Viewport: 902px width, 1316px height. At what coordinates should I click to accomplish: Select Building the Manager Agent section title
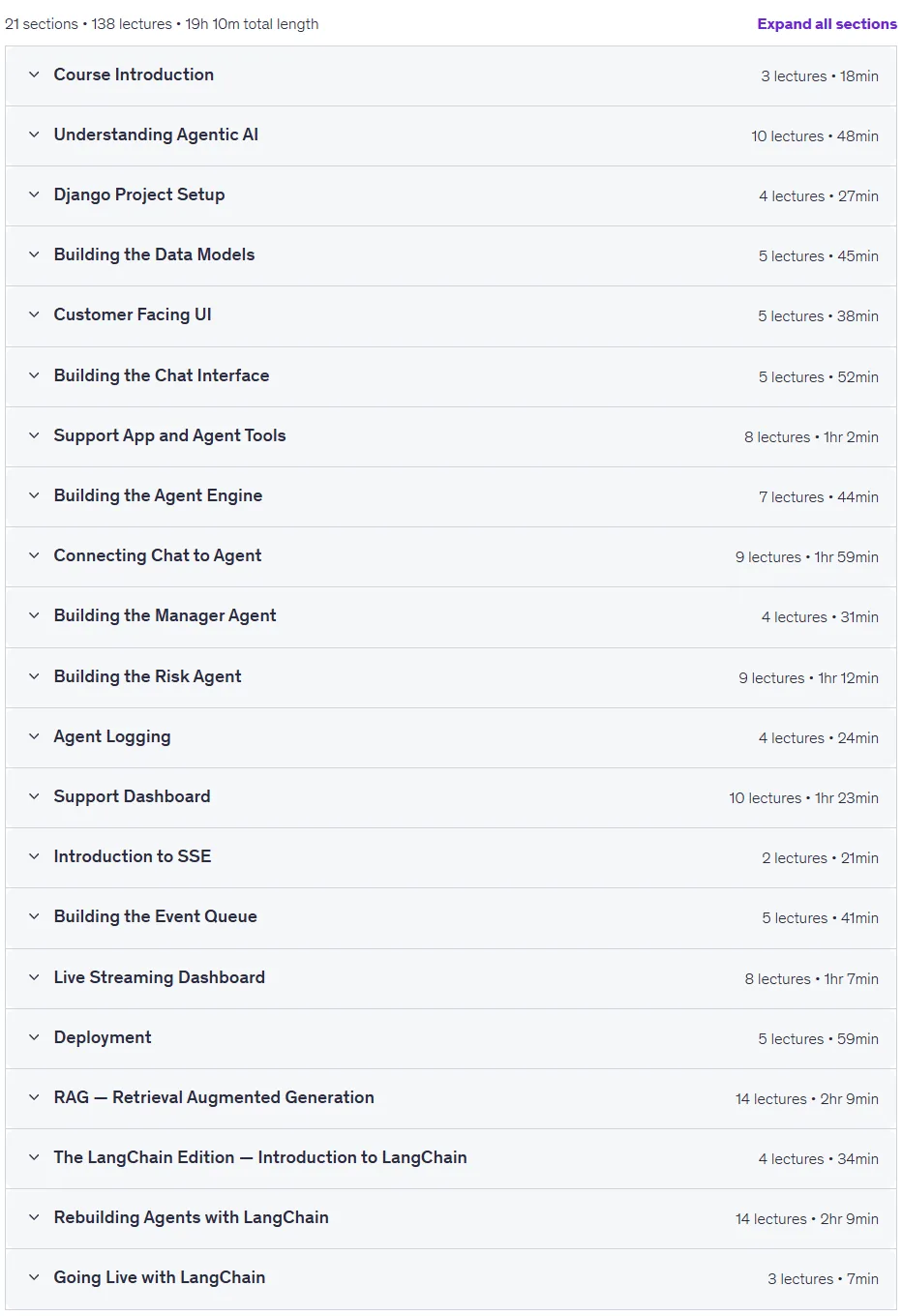165,615
